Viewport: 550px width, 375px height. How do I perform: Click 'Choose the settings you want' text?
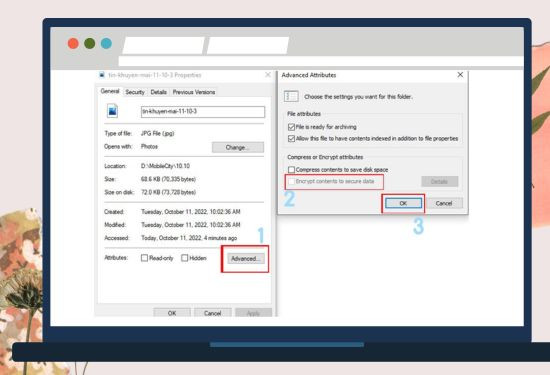(358, 96)
